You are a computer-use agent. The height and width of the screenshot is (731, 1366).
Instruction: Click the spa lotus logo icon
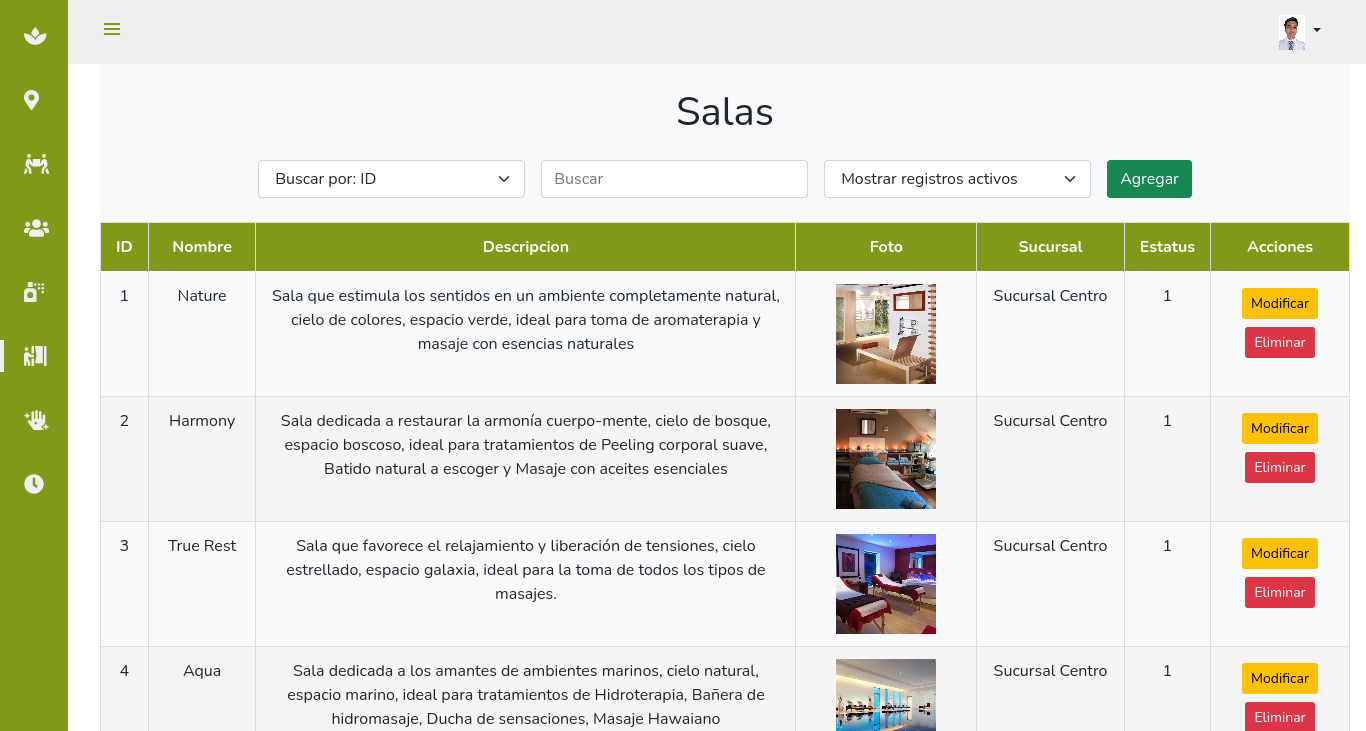click(35, 36)
